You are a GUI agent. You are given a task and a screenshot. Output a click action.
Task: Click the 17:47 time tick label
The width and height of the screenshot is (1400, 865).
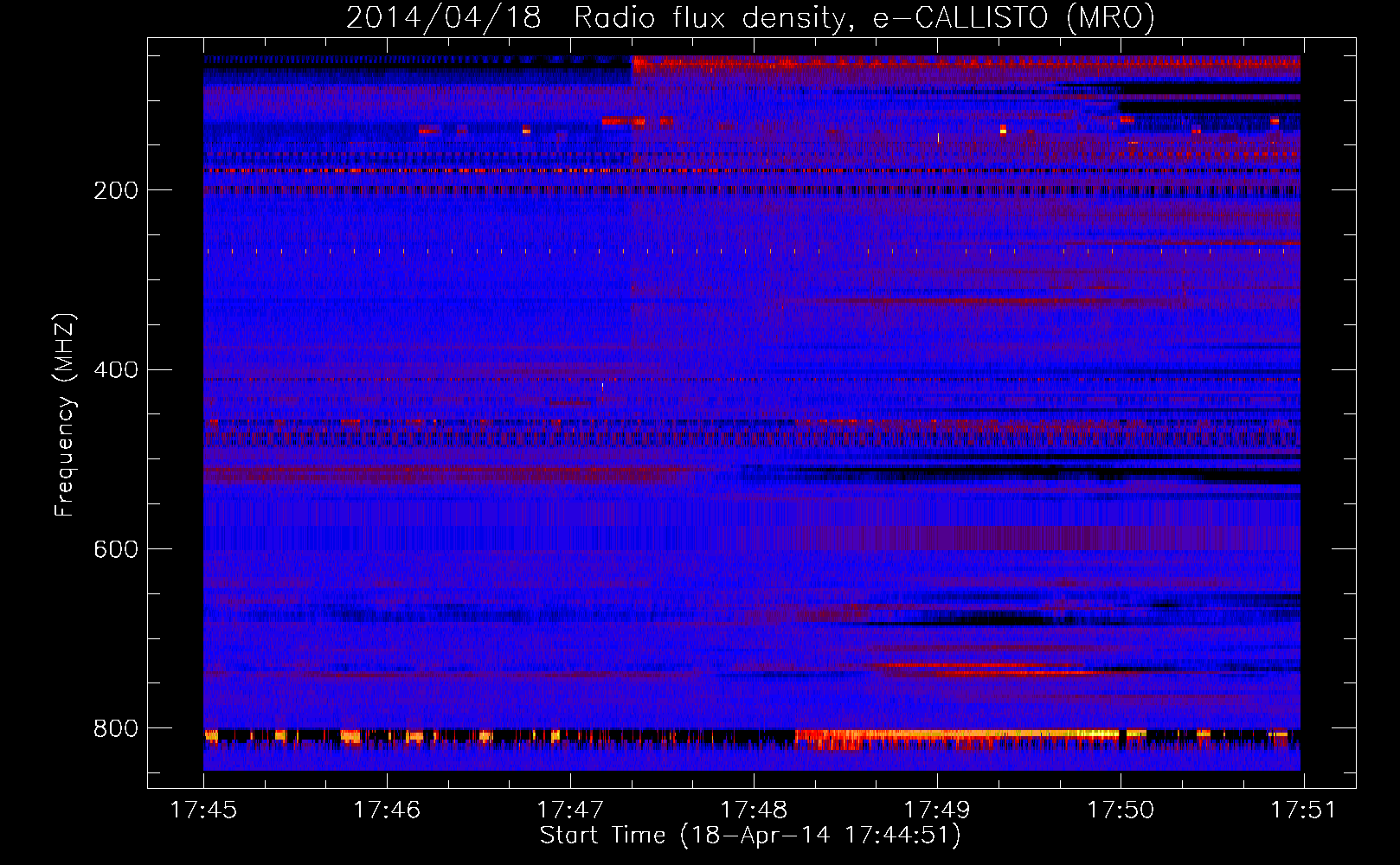pyautogui.click(x=570, y=811)
